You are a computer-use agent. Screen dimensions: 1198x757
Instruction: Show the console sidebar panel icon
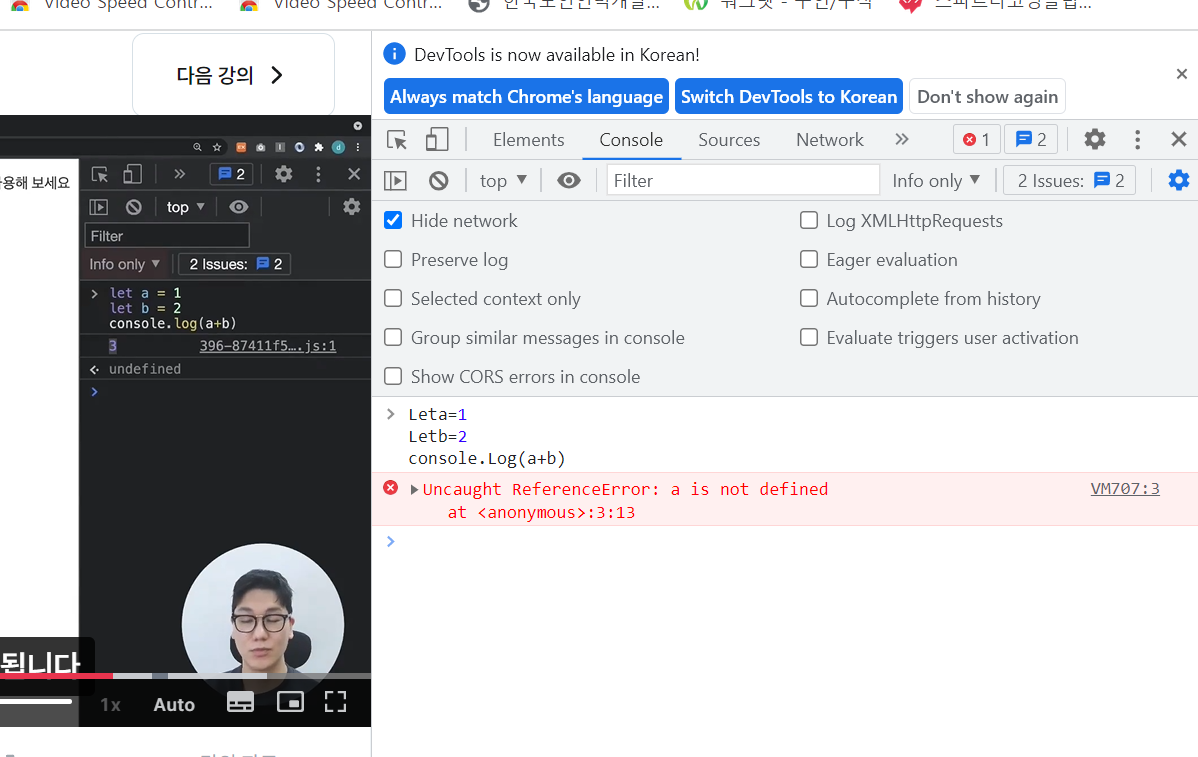pyautogui.click(x=395, y=180)
